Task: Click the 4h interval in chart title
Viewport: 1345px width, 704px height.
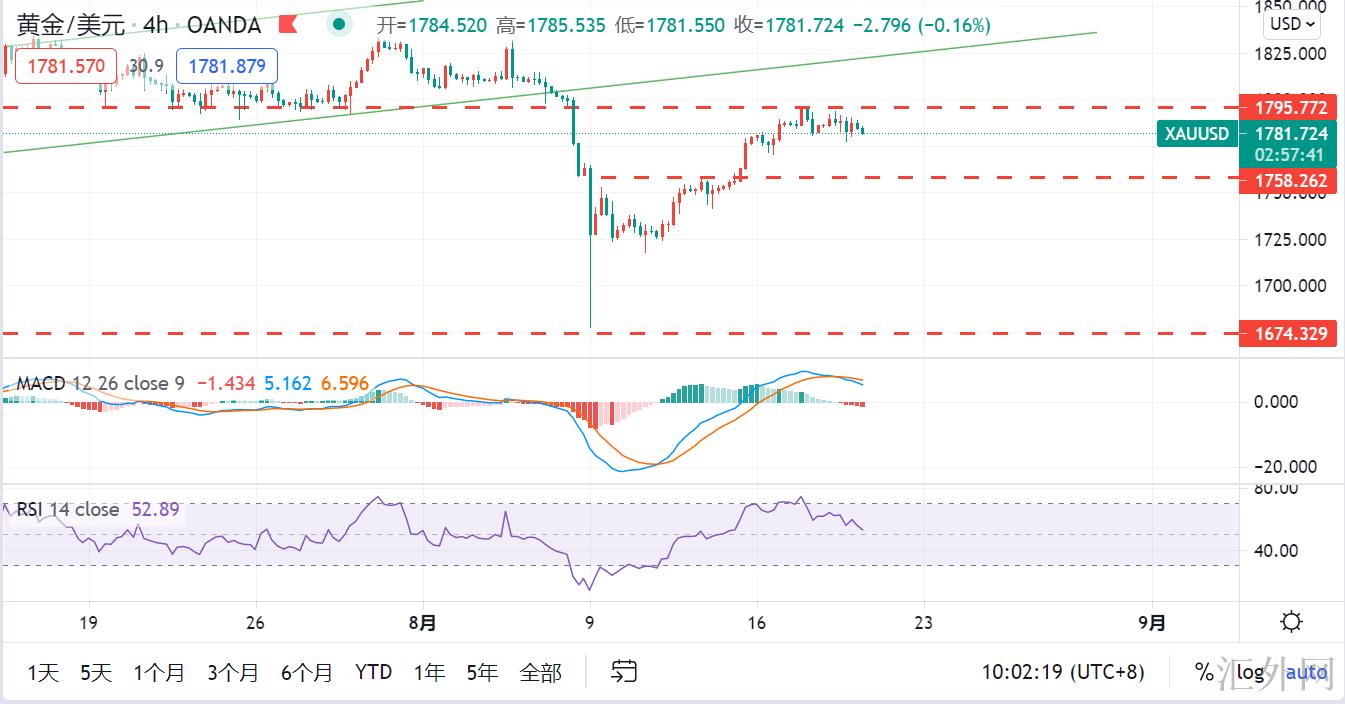Action: point(155,25)
